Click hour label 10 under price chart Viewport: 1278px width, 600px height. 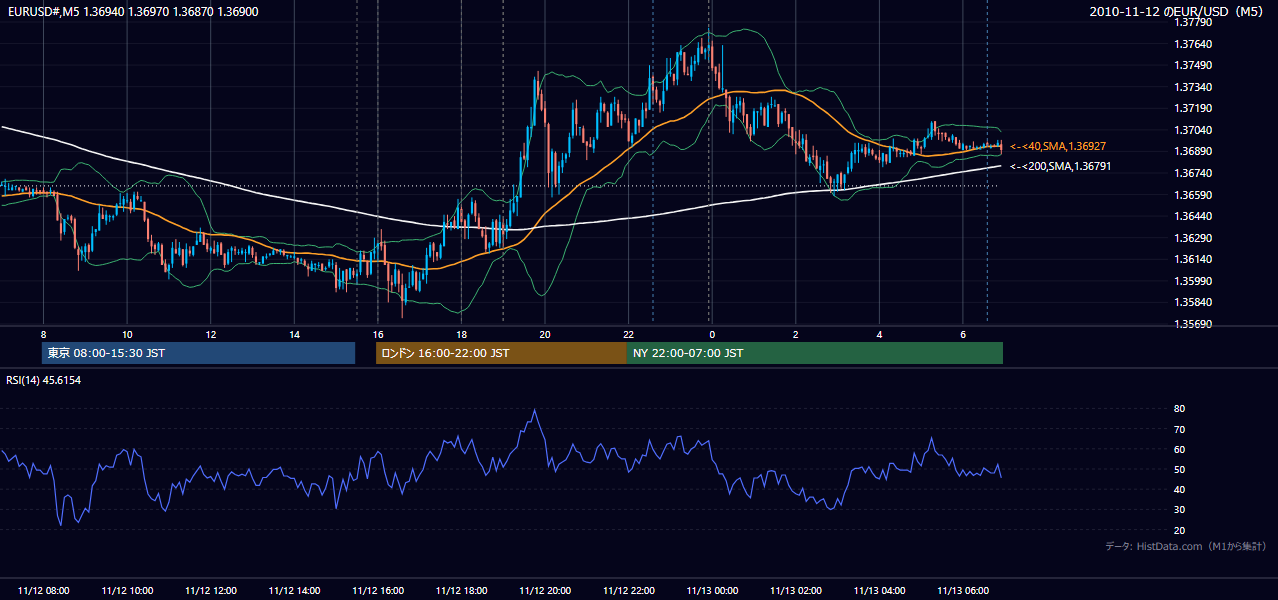click(x=127, y=334)
